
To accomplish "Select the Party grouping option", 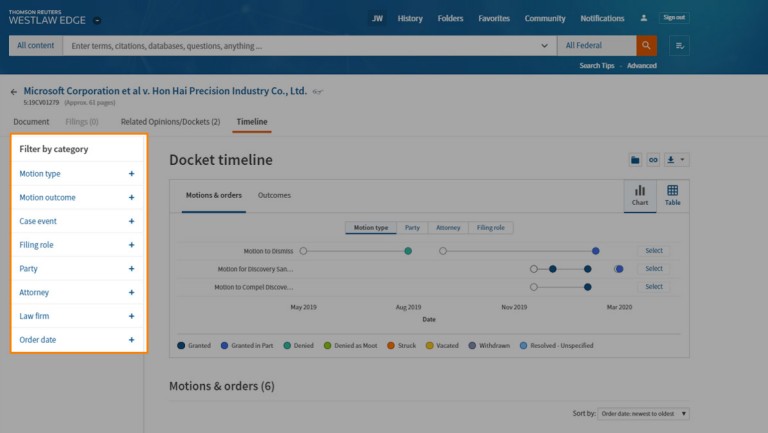I will click(x=412, y=228).
